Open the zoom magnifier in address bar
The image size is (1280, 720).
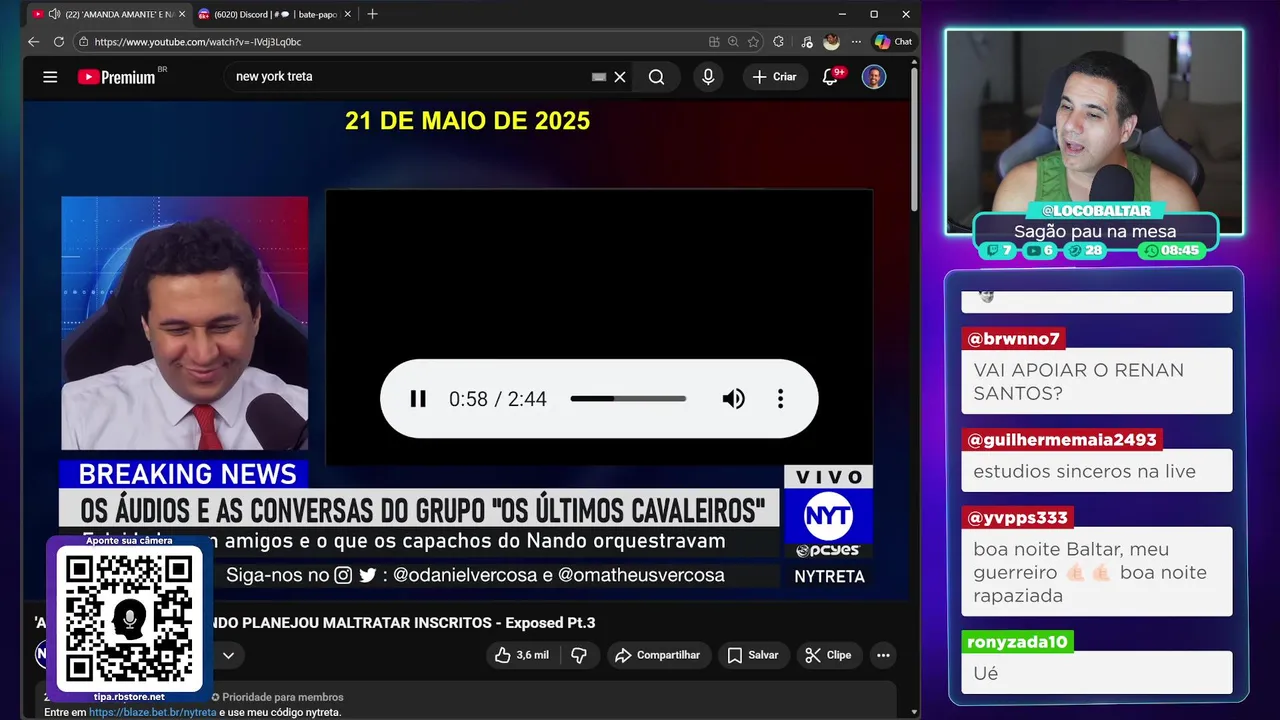[x=733, y=42]
